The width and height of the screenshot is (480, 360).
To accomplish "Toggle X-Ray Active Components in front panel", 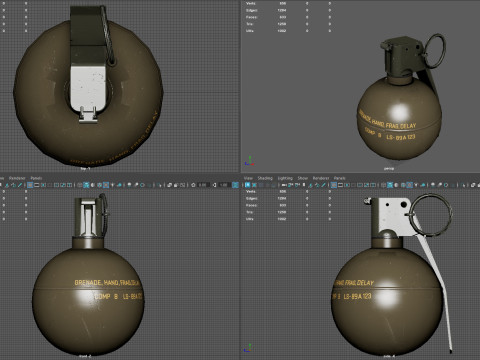I will (176, 185).
